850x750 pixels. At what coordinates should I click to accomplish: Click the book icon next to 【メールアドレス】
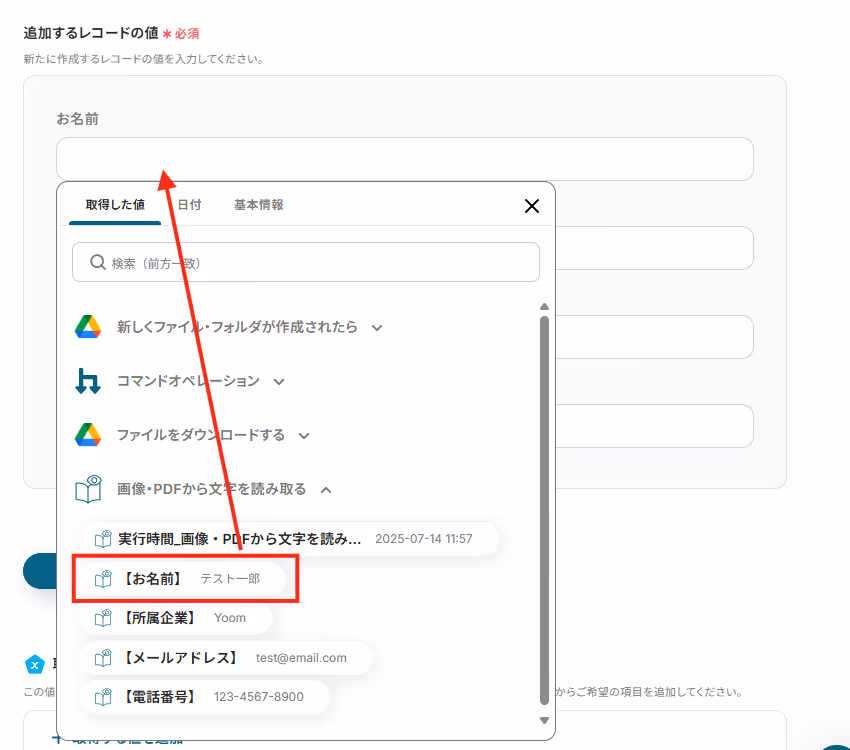tap(103, 658)
